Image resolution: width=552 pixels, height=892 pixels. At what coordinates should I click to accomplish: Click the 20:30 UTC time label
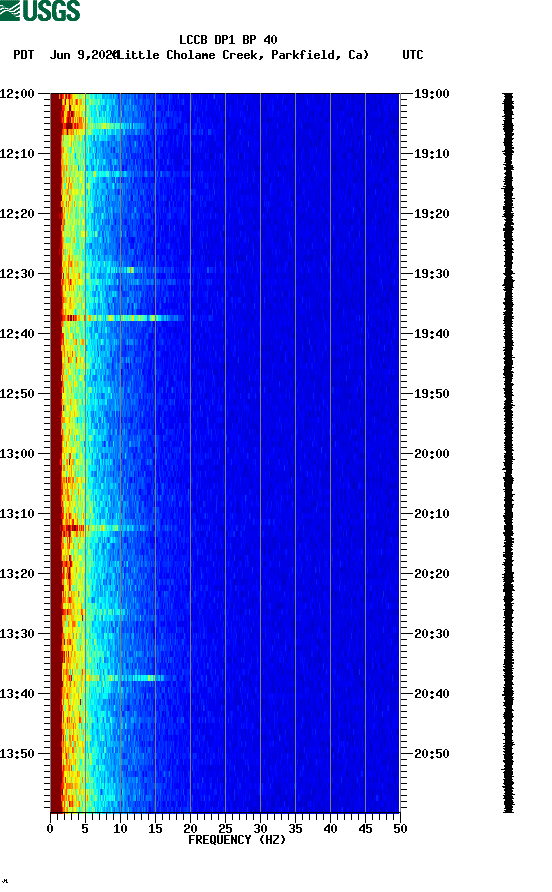tap(431, 634)
